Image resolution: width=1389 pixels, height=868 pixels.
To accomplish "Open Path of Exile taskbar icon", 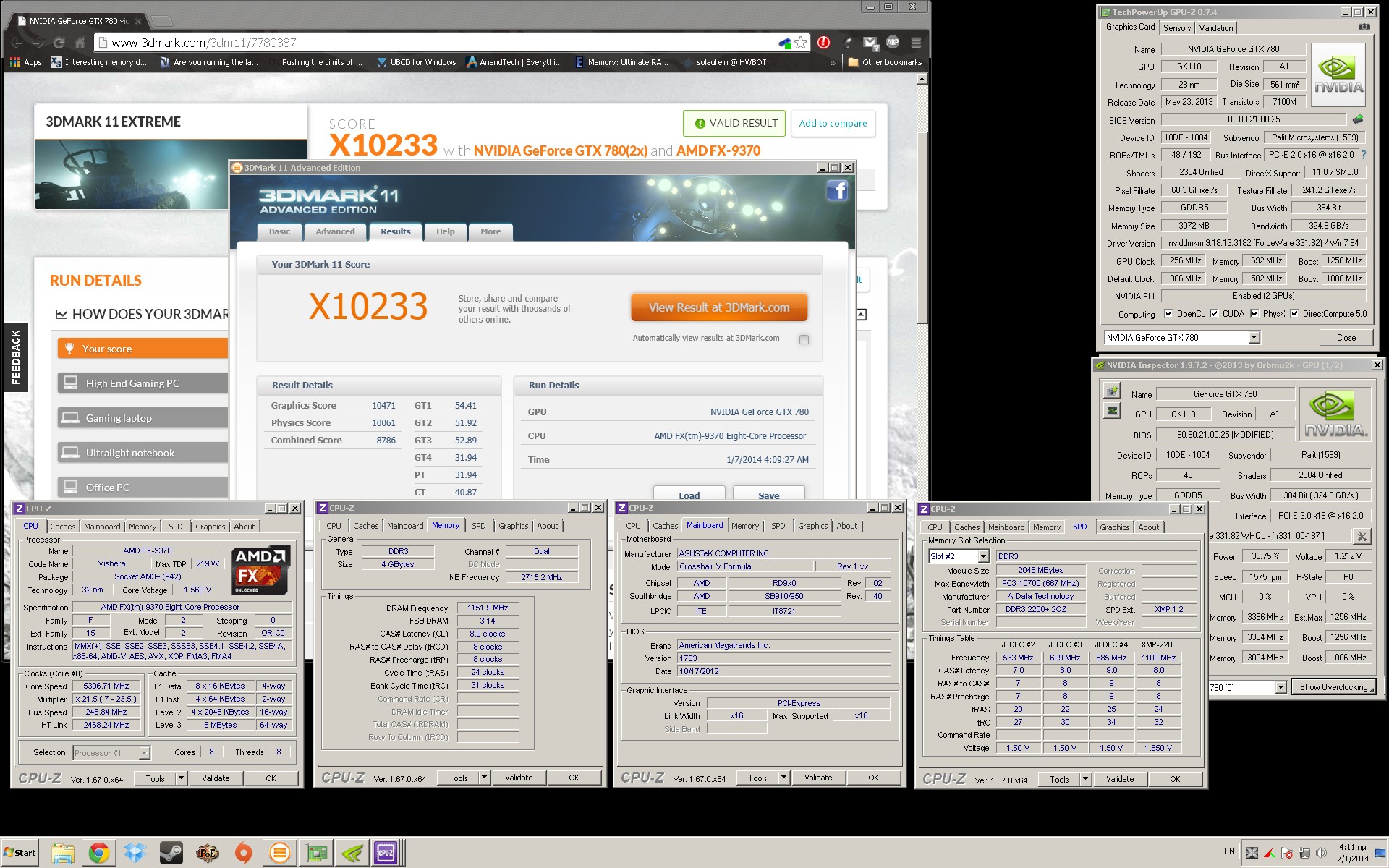I will 208,854.
